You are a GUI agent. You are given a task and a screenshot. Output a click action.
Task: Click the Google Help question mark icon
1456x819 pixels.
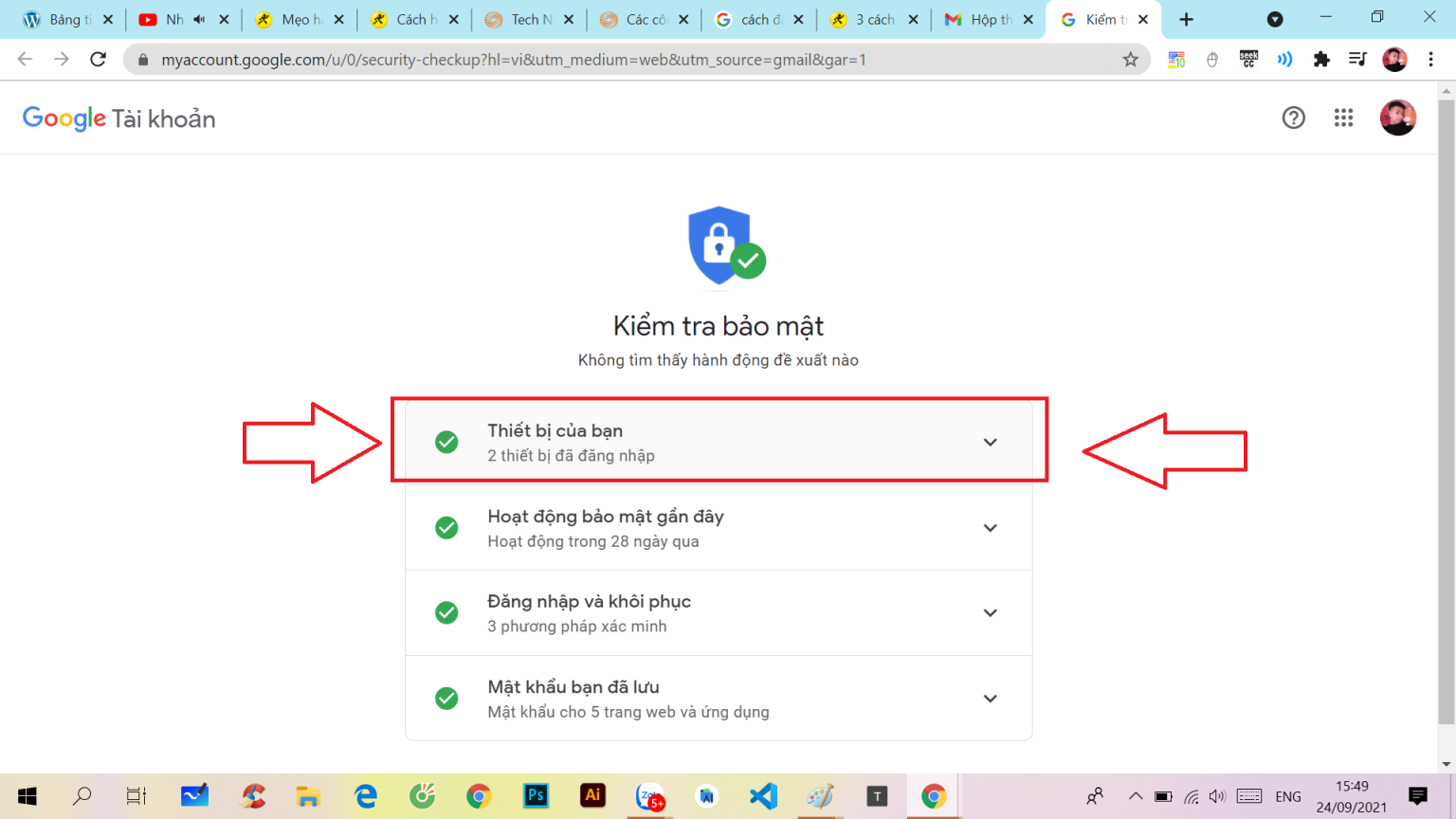click(x=1293, y=118)
